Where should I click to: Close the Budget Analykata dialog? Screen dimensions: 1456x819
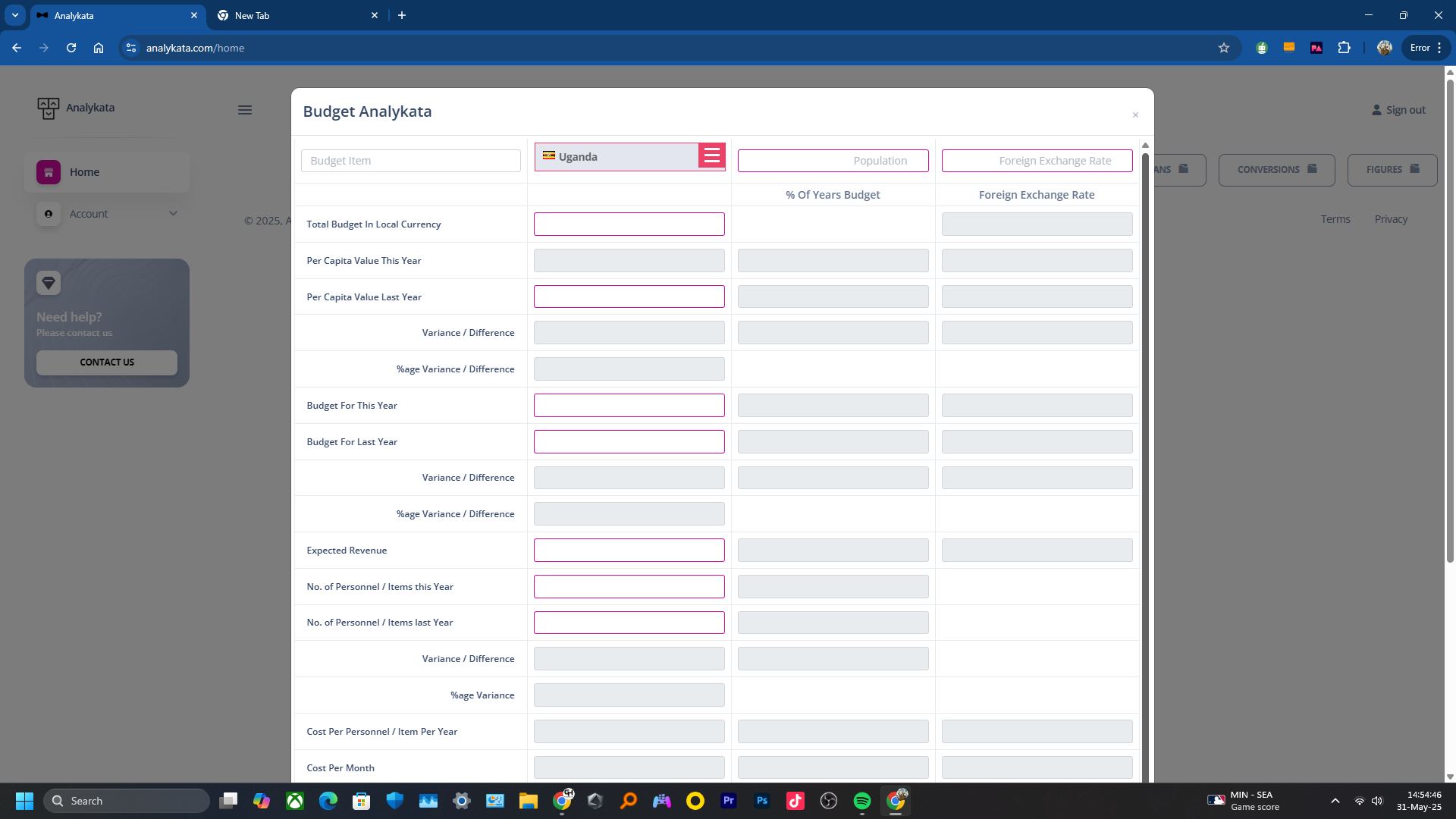(1135, 115)
